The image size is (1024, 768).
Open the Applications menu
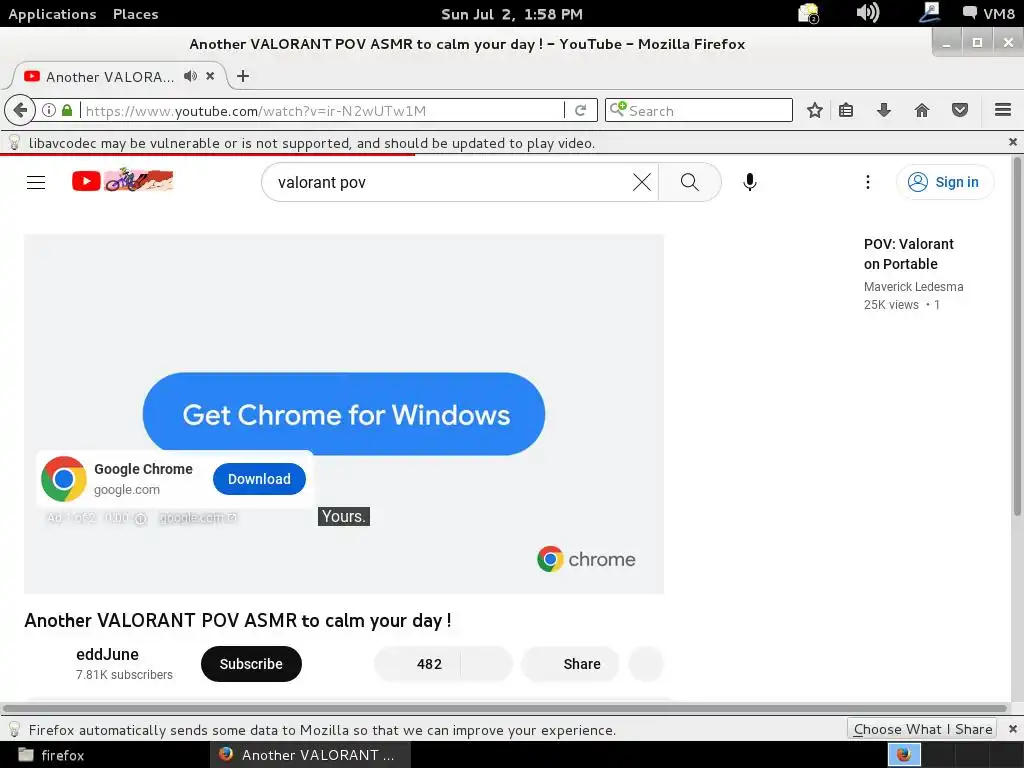tap(52, 14)
